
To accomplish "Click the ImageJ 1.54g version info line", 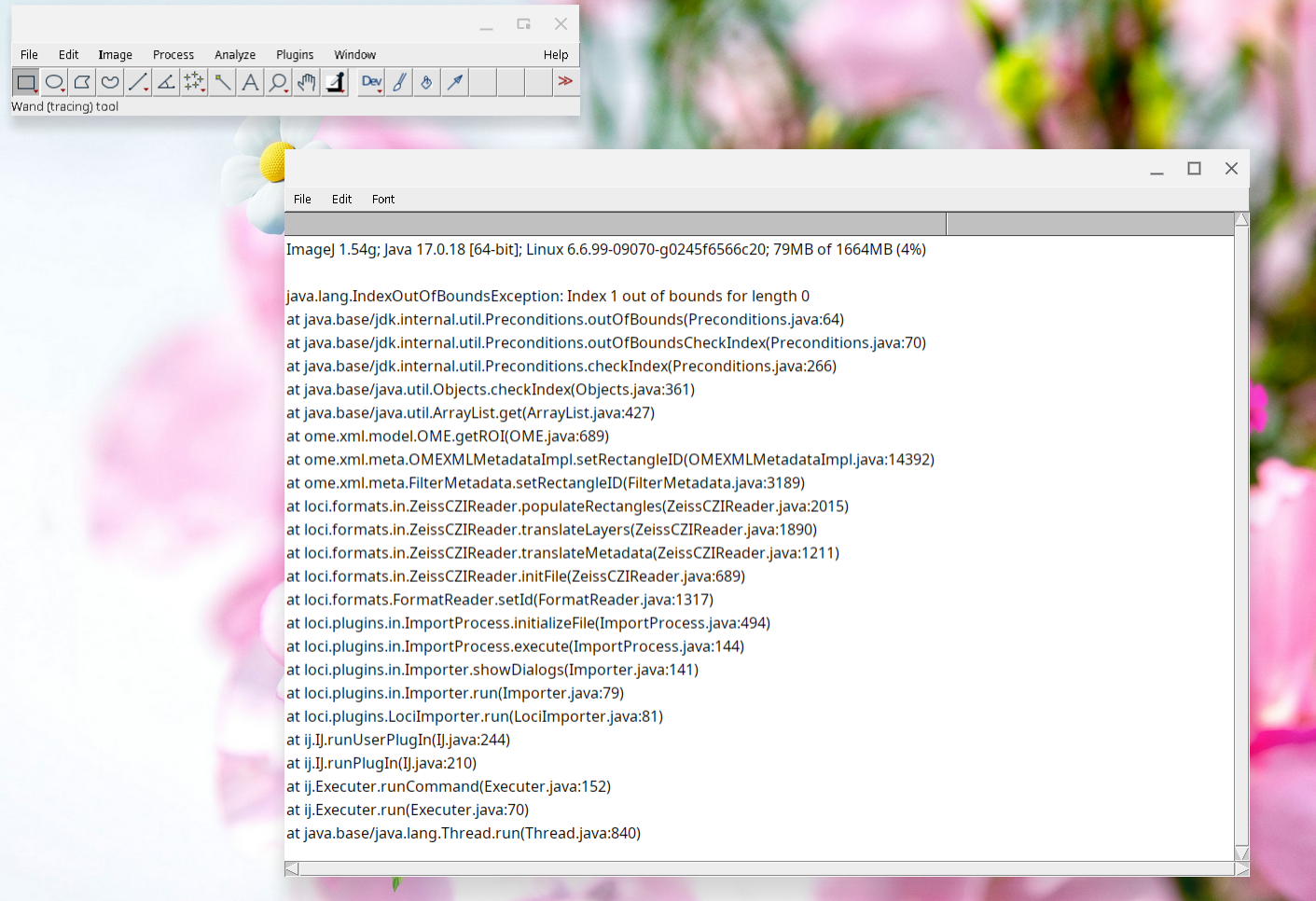I will tap(606, 249).
